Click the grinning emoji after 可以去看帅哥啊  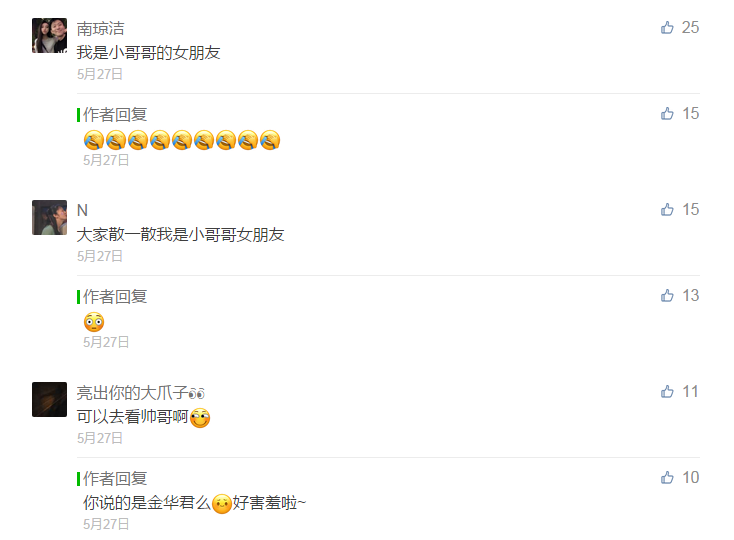200,418
